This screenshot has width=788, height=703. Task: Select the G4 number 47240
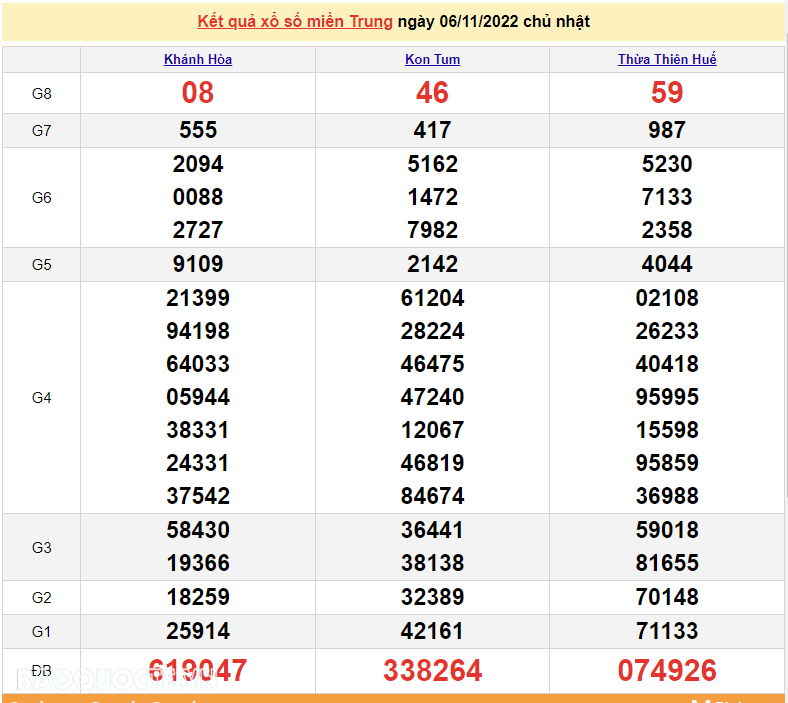[x=432, y=397]
